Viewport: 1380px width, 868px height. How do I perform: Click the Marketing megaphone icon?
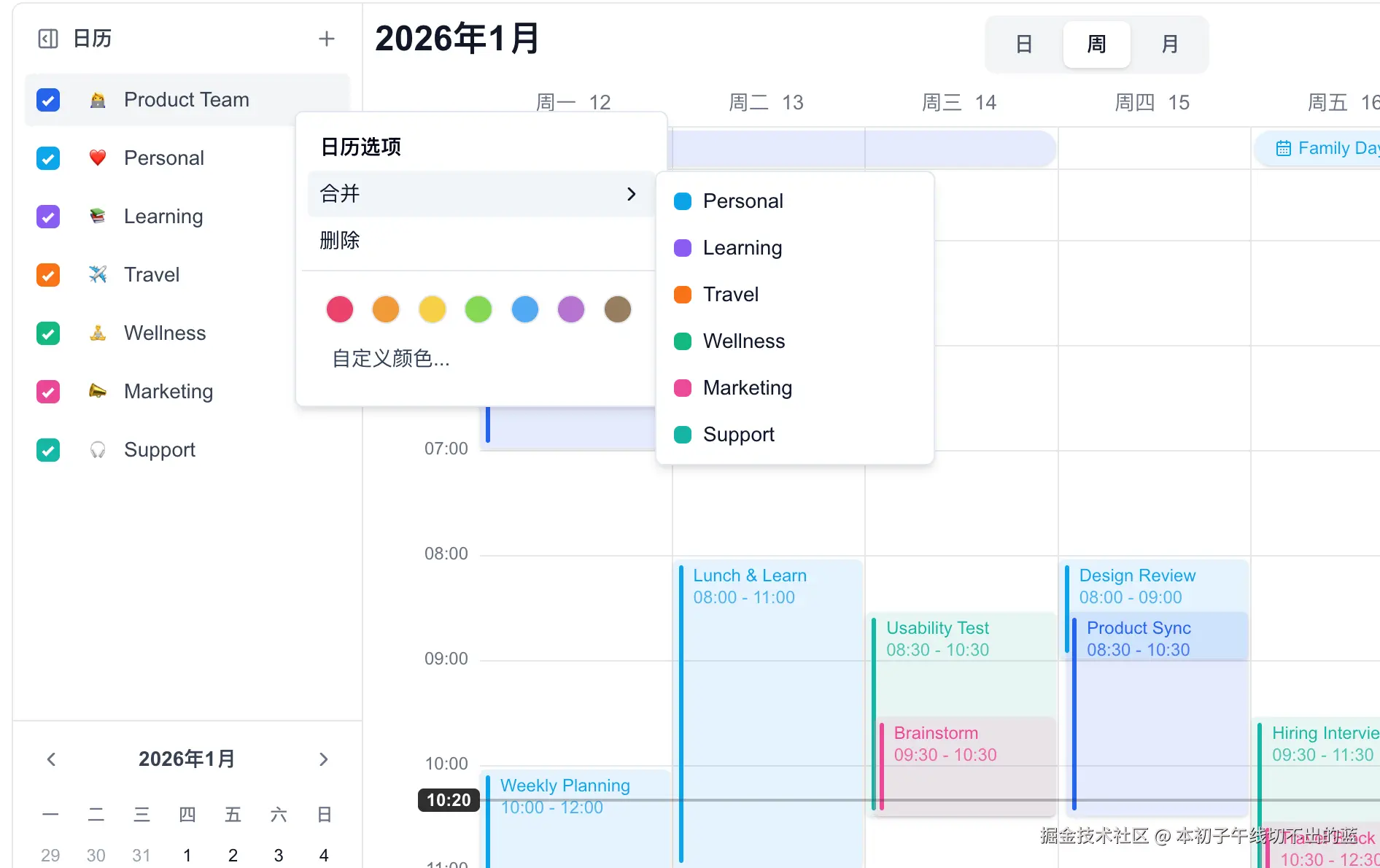pyautogui.click(x=98, y=392)
